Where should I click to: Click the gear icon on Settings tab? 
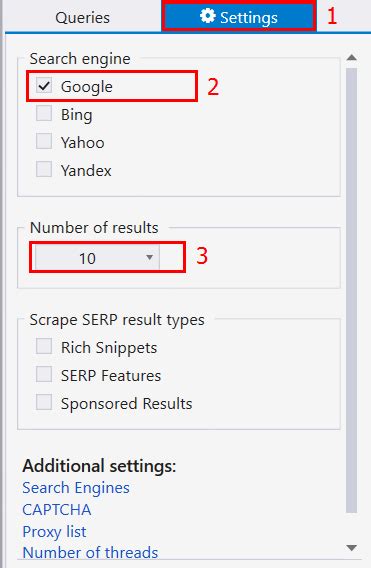208,16
